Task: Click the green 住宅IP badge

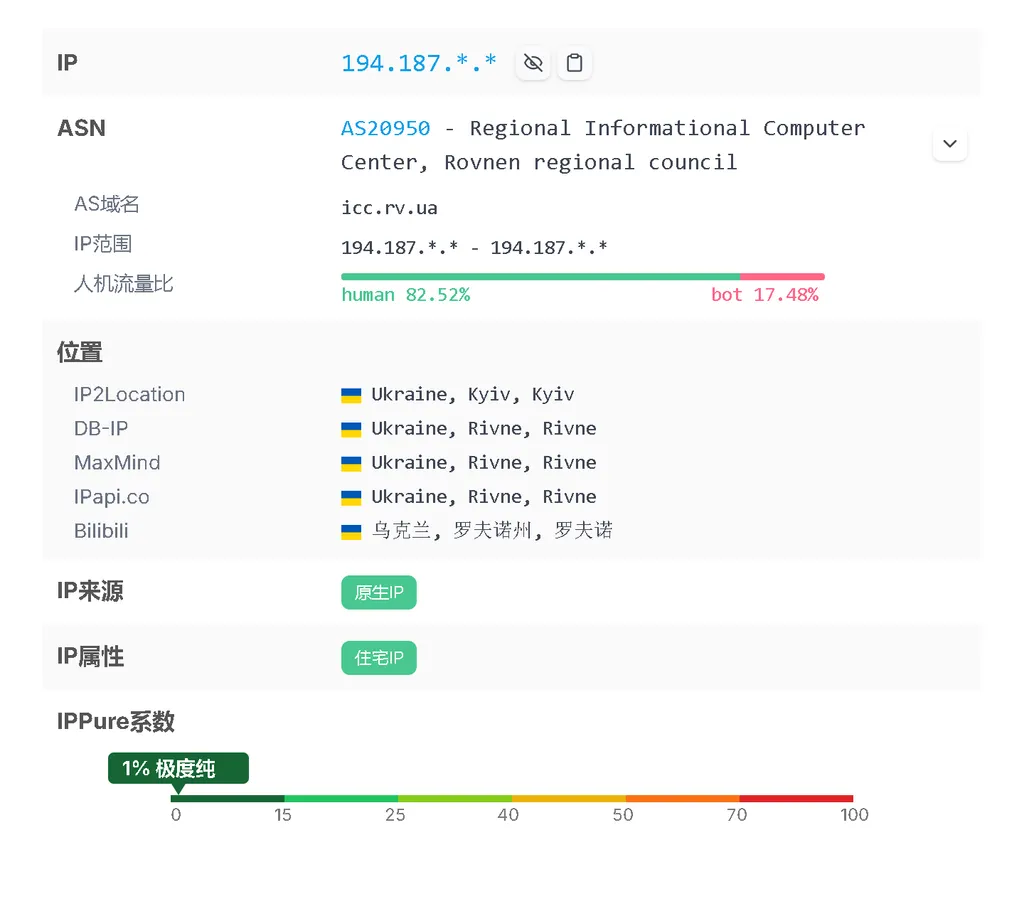Action: click(378, 657)
